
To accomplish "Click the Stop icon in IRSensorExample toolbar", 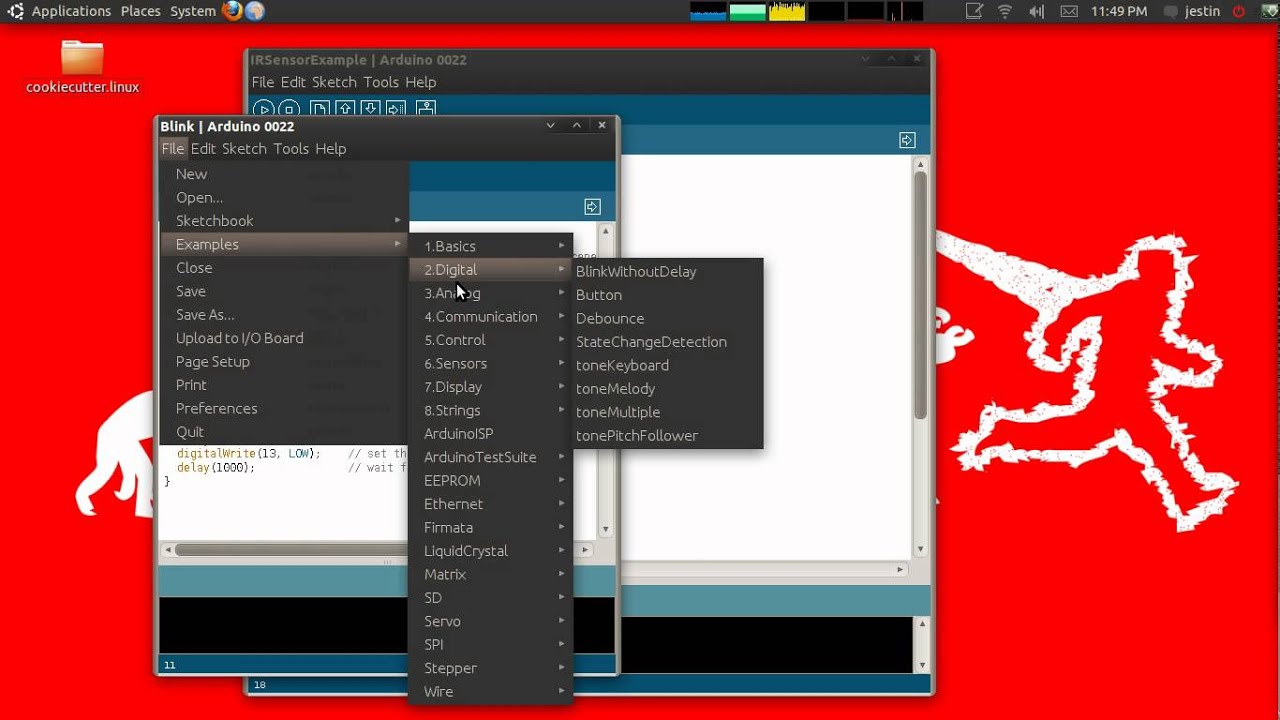I will tap(289, 109).
